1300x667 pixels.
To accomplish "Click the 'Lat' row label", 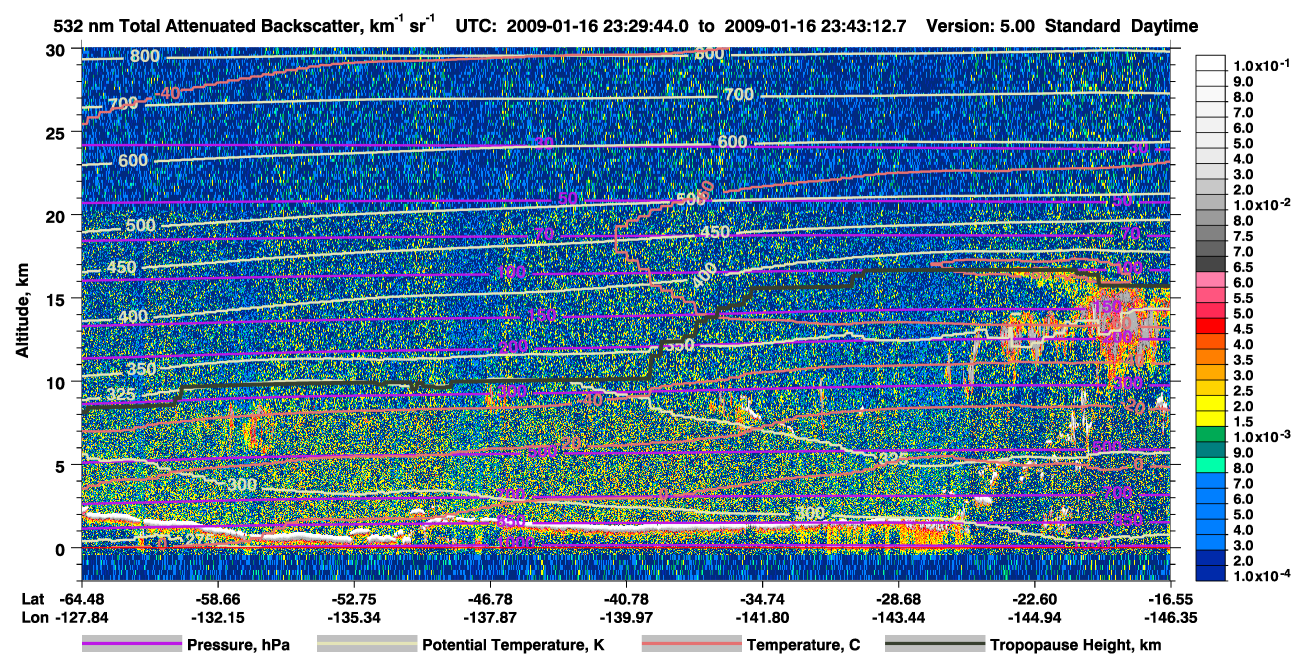I will coord(33,599).
